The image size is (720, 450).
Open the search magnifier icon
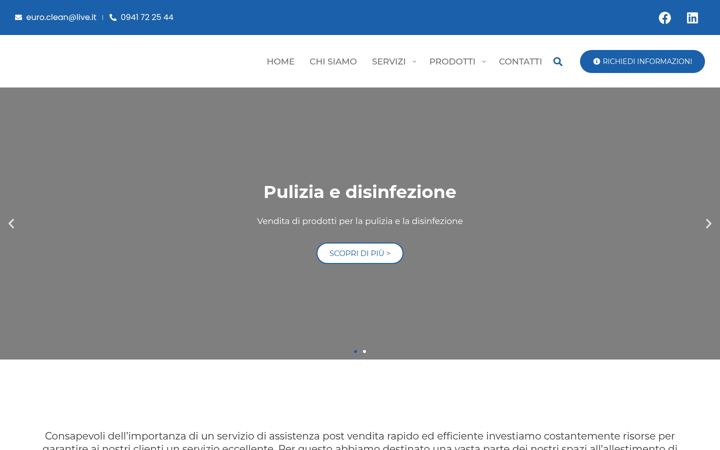point(557,62)
